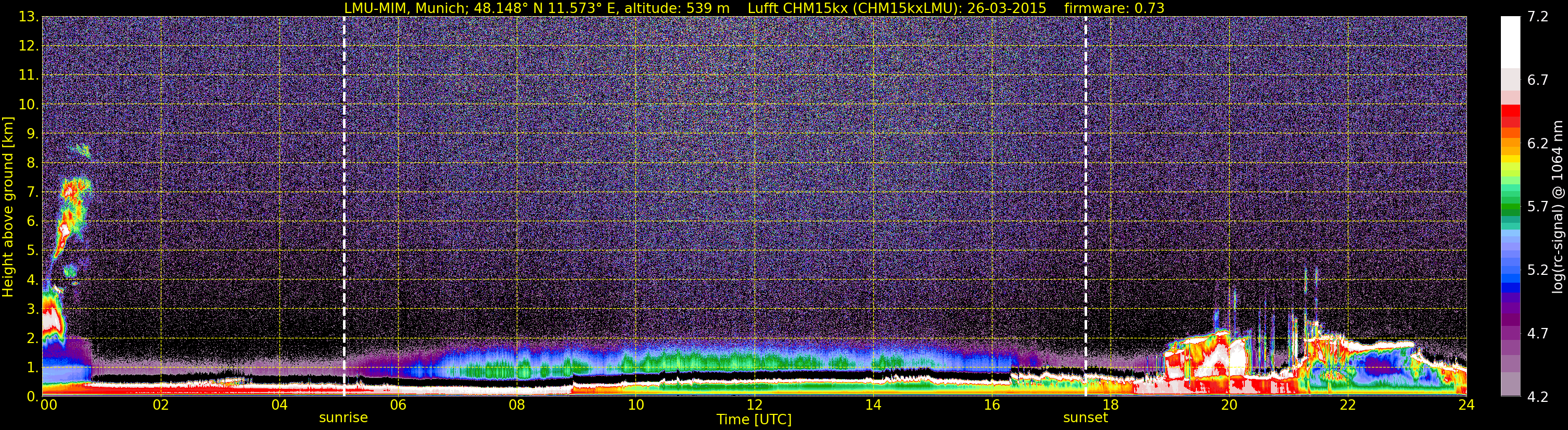Click the height axis tick '8.'
The image size is (1568, 430).
coord(32,162)
